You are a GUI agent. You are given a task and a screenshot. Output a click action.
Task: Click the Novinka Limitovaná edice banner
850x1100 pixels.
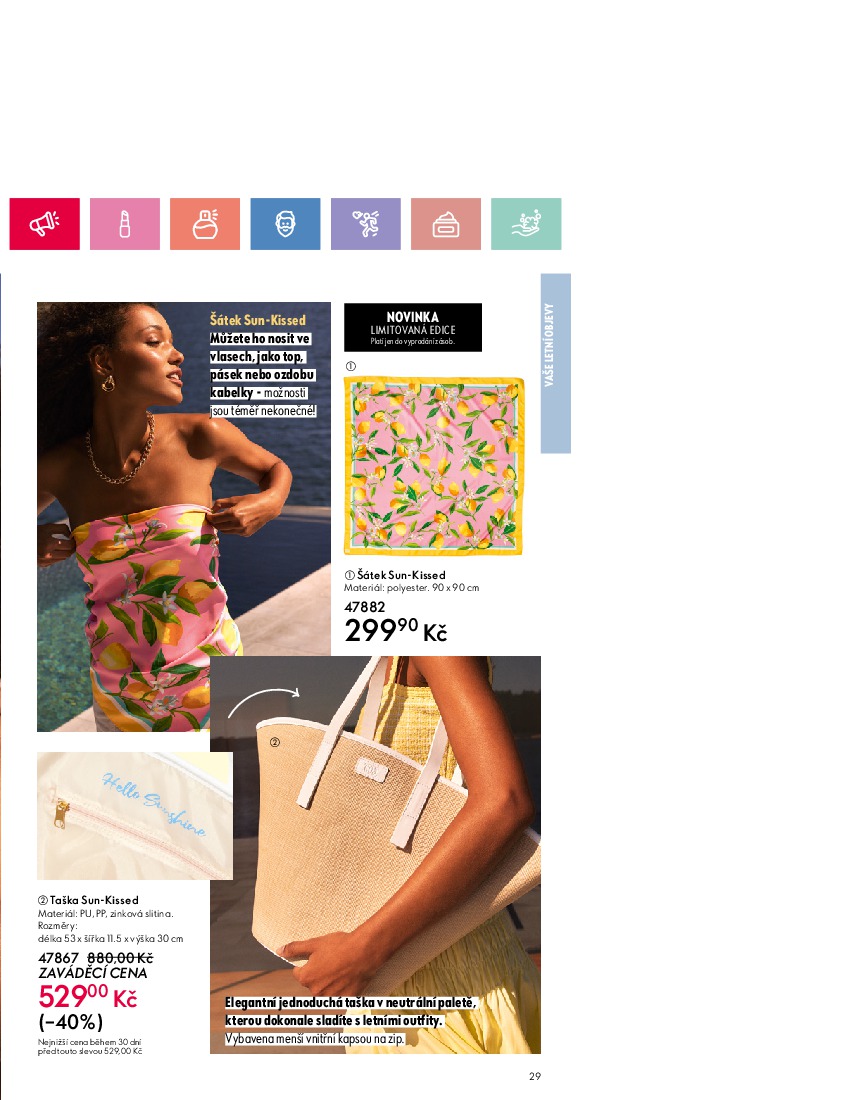(x=412, y=327)
